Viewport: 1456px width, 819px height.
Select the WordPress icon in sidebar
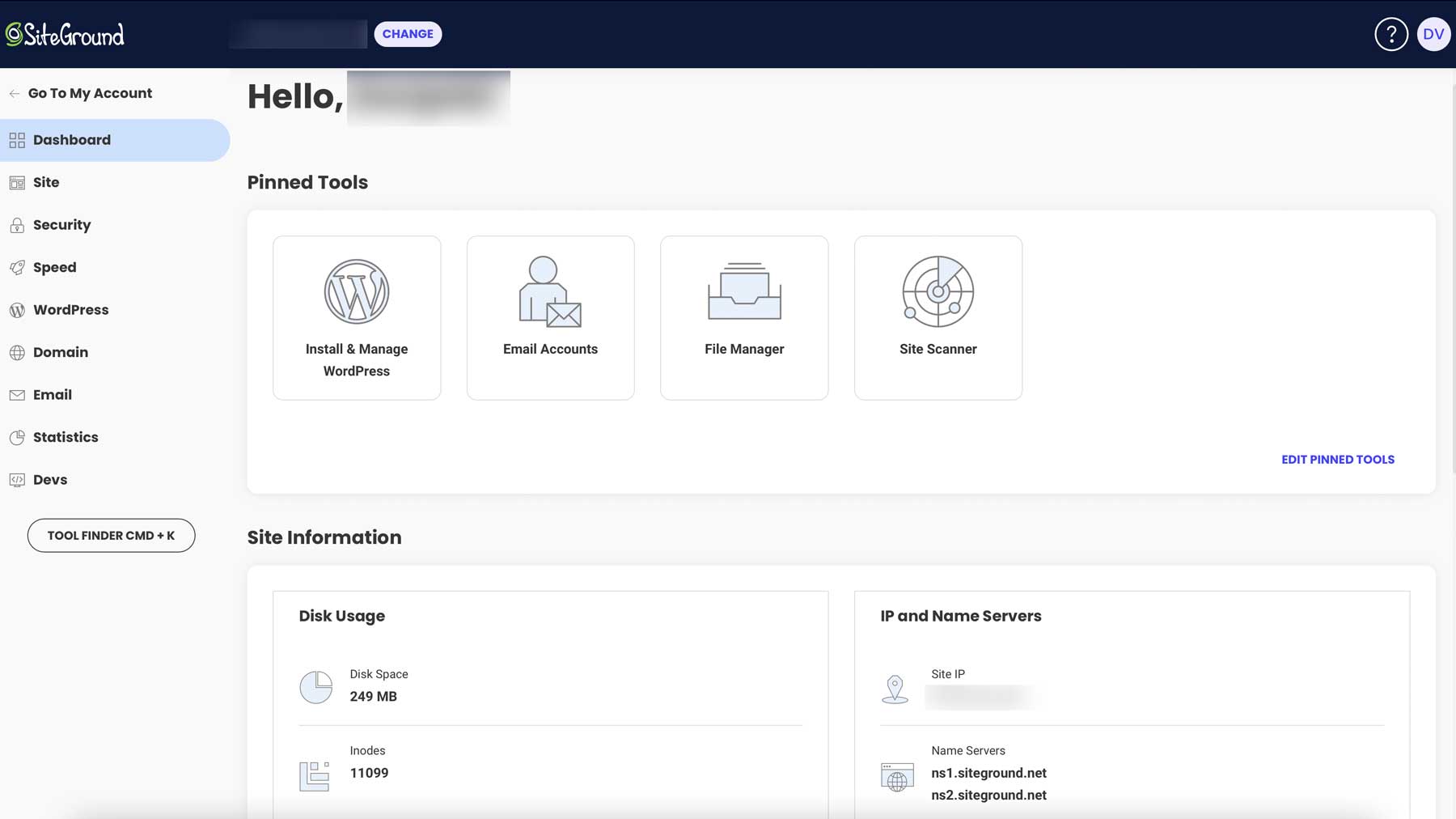(17, 309)
